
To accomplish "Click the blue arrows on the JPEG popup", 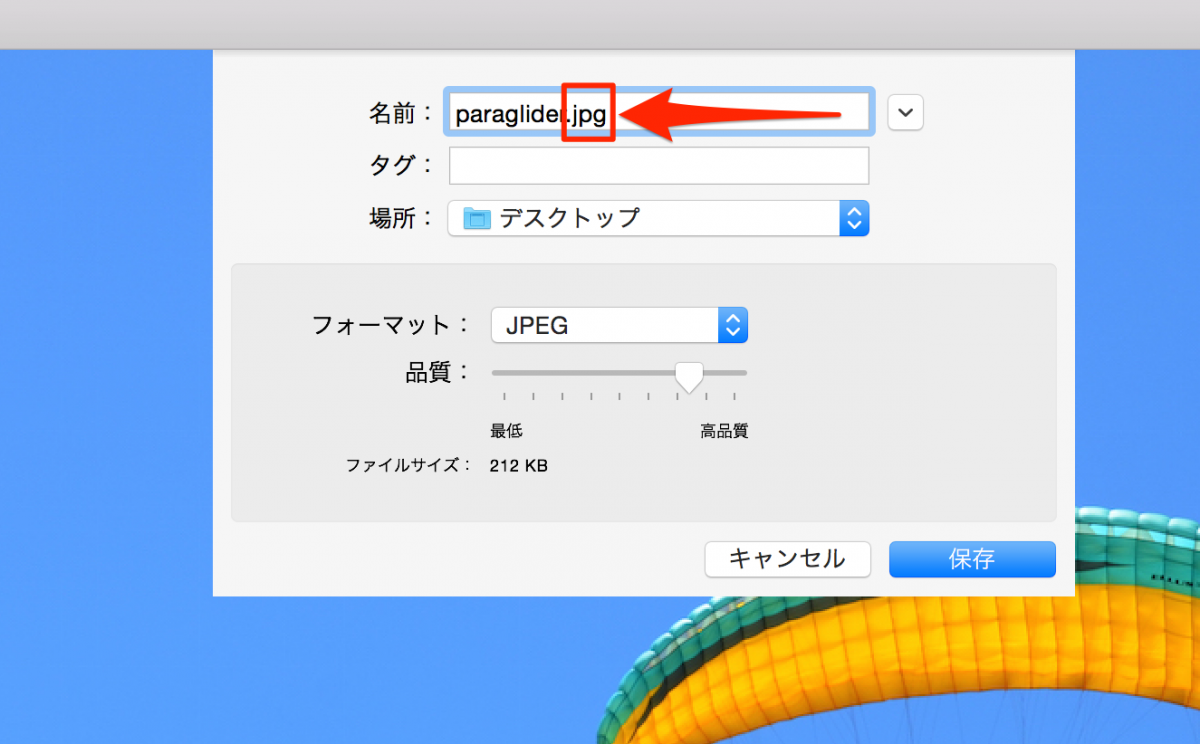I will (x=732, y=325).
